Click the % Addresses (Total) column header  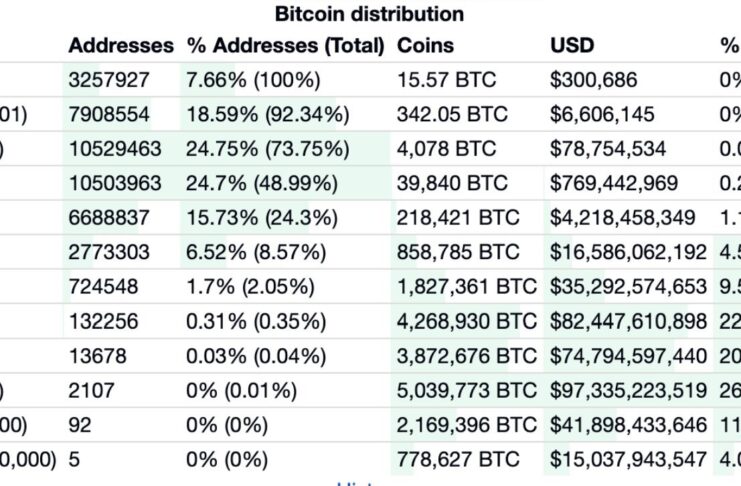click(285, 46)
